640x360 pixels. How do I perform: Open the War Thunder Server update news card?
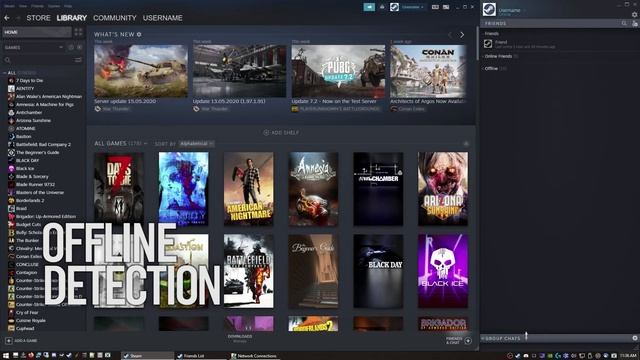pyautogui.click(x=141, y=71)
